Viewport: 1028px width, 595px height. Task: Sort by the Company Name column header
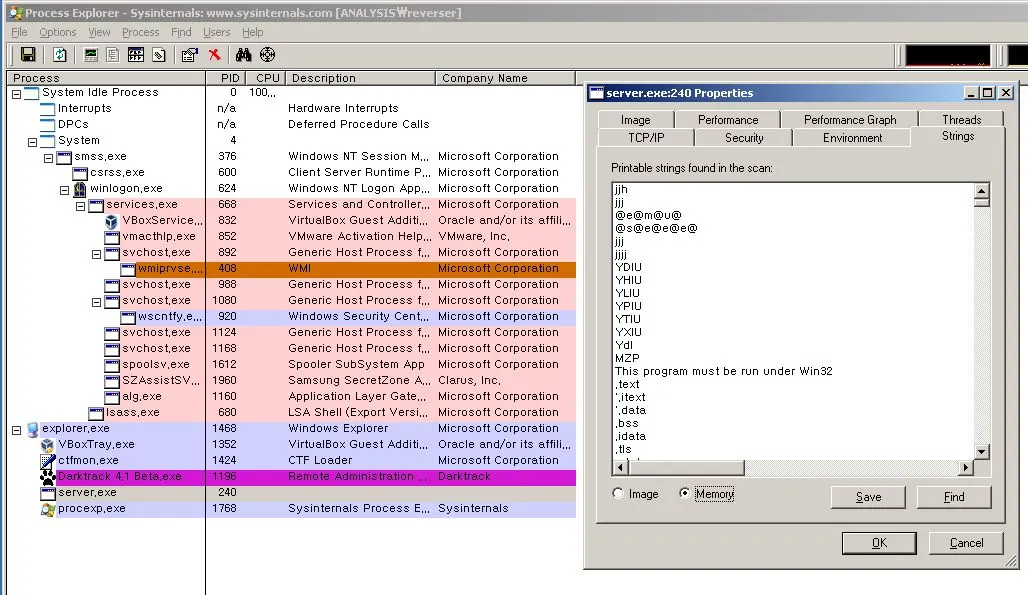[x=505, y=78]
